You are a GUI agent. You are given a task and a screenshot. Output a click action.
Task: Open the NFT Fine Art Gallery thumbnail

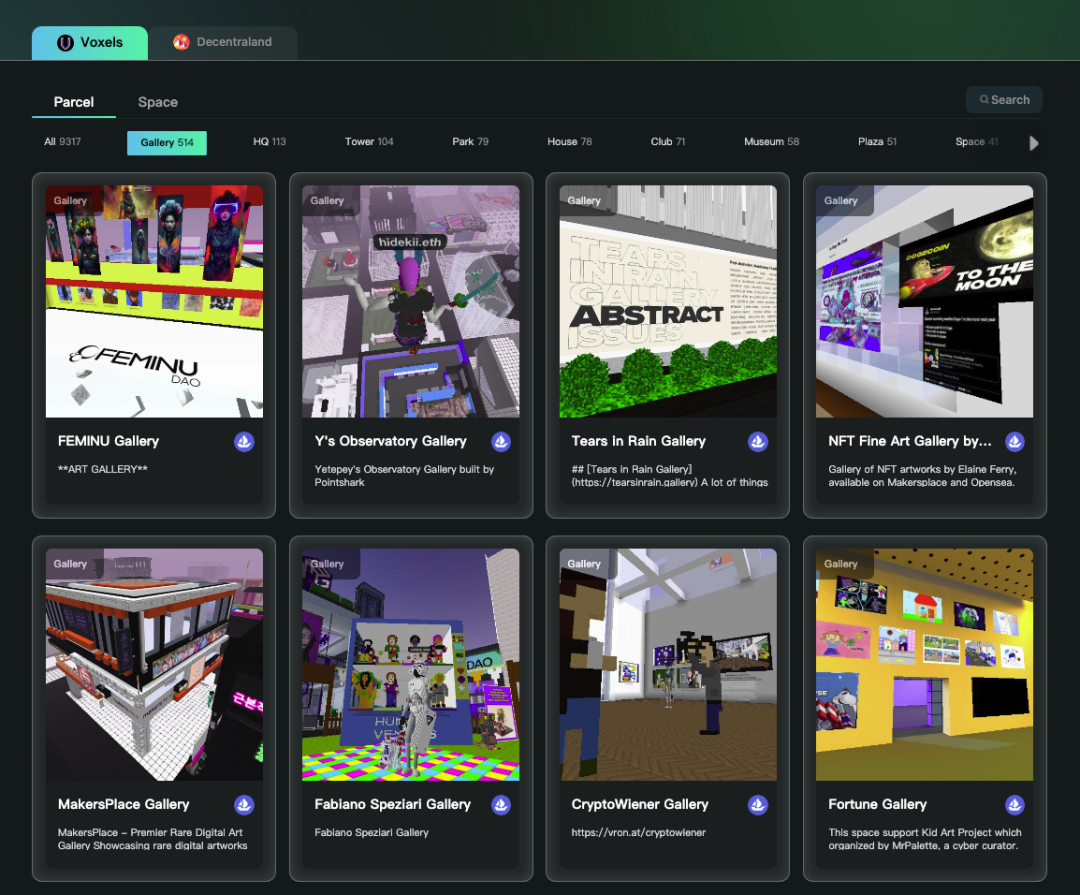pos(924,301)
